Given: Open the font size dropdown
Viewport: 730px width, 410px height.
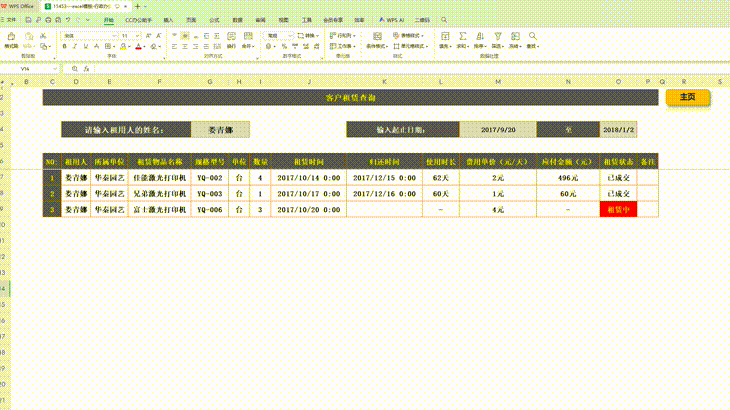Looking at the screenshot, I should click(137, 36).
